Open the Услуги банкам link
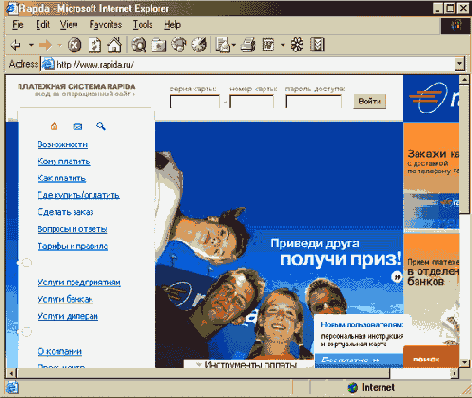 pos(65,299)
